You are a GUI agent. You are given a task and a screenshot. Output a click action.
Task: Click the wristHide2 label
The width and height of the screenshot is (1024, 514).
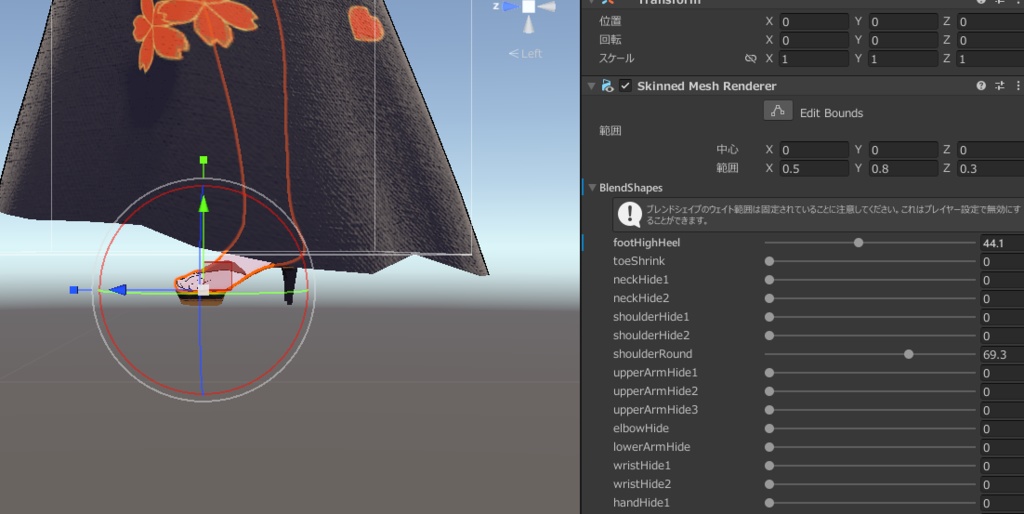click(642, 484)
